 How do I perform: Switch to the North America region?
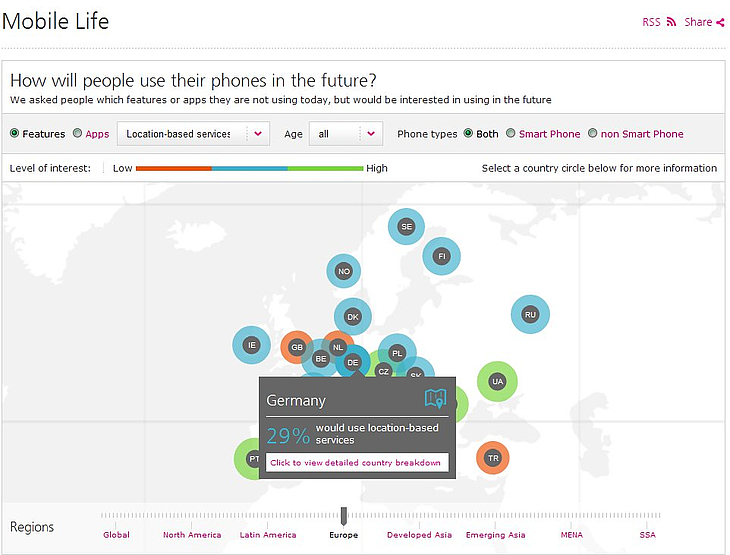click(x=192, y=535)
